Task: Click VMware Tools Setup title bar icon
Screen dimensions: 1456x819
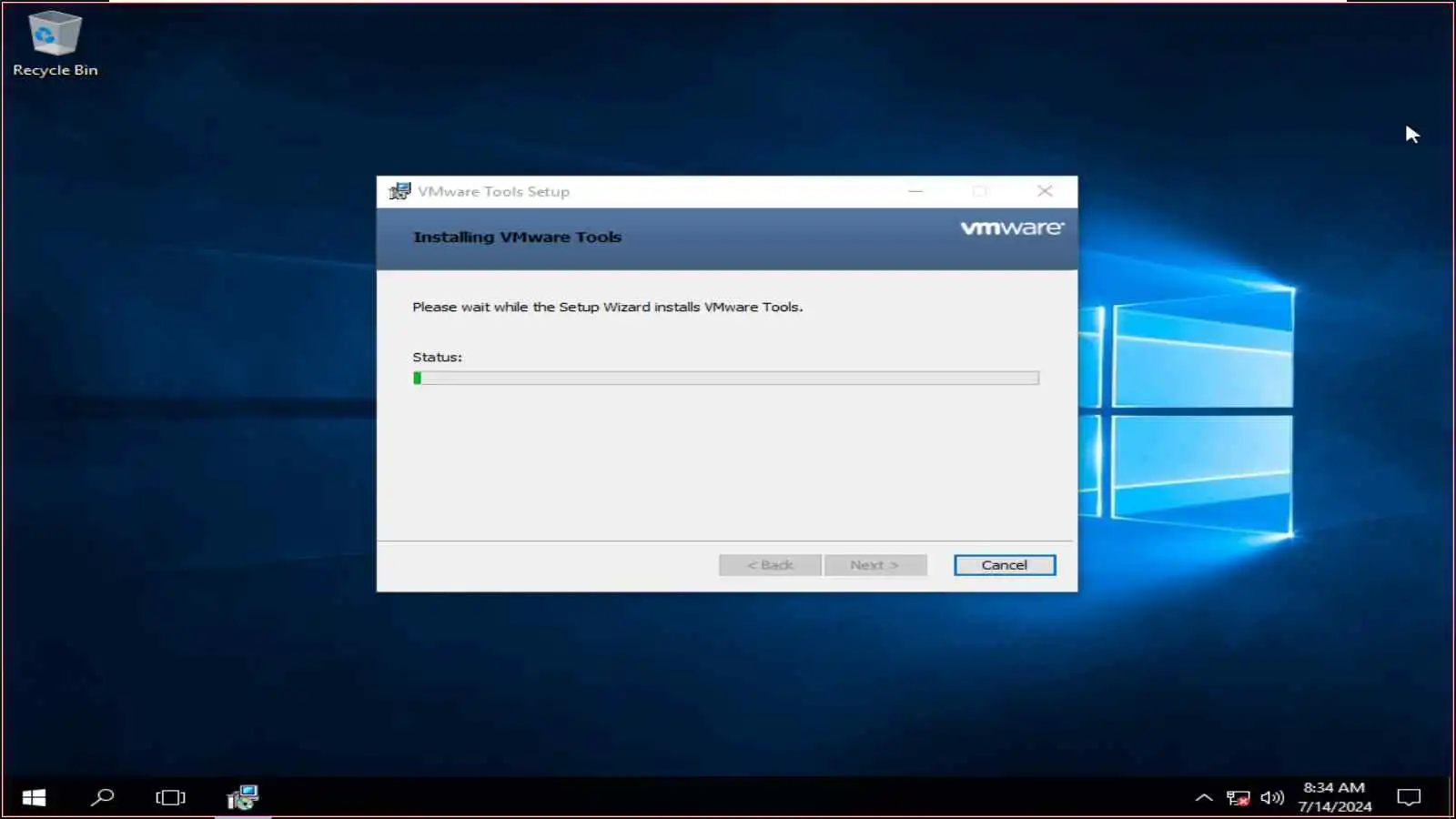Action: pyautogui.click(x=399, y=191)
